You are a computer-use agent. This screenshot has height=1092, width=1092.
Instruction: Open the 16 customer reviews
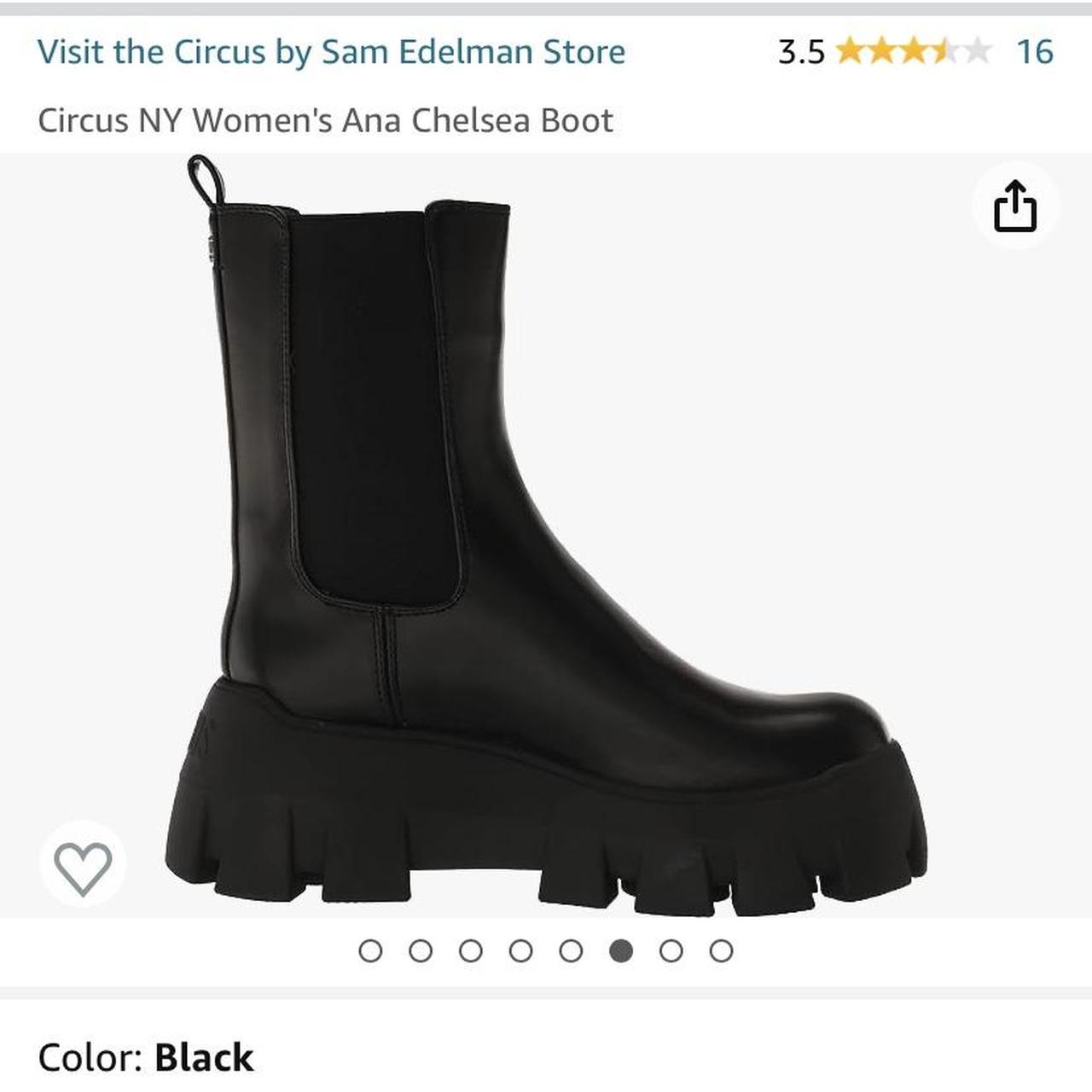[x=1035, y=51]
